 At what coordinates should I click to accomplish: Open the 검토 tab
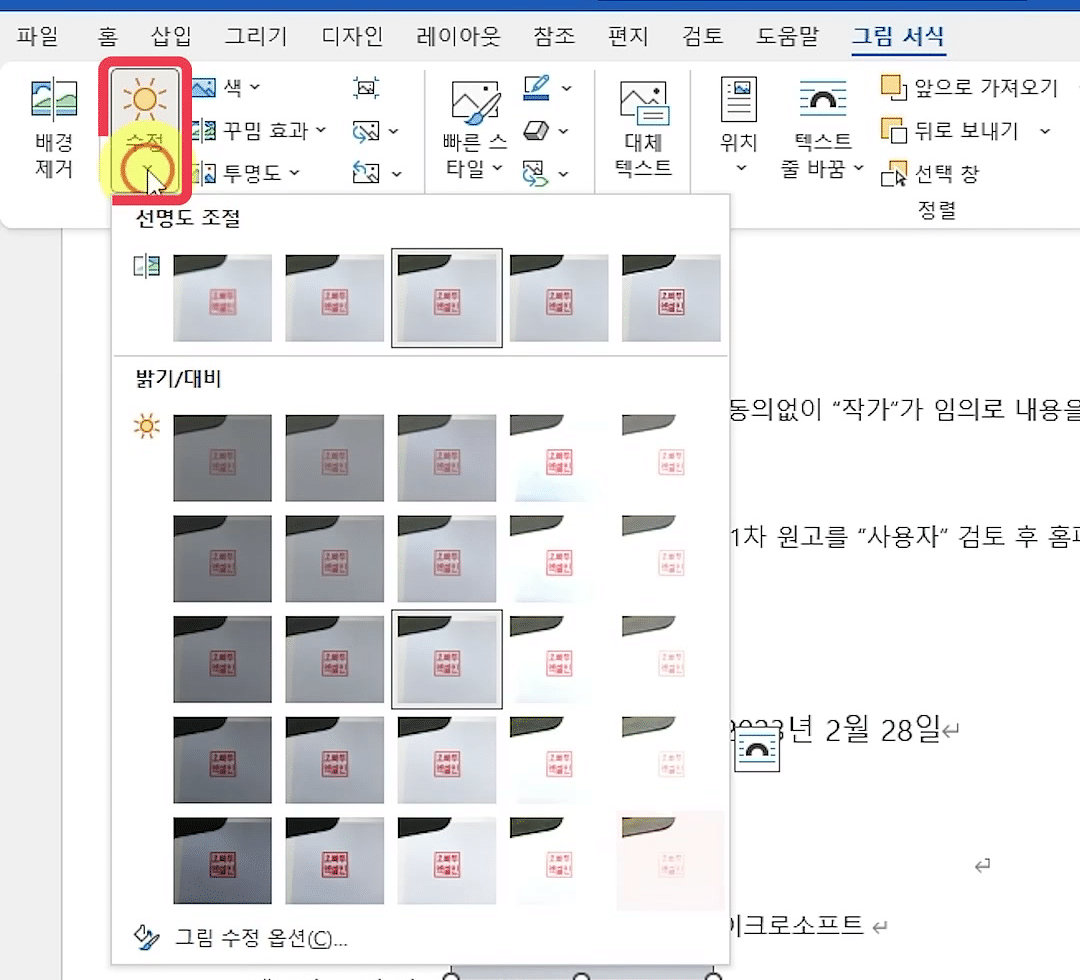(x=702, y=36)
